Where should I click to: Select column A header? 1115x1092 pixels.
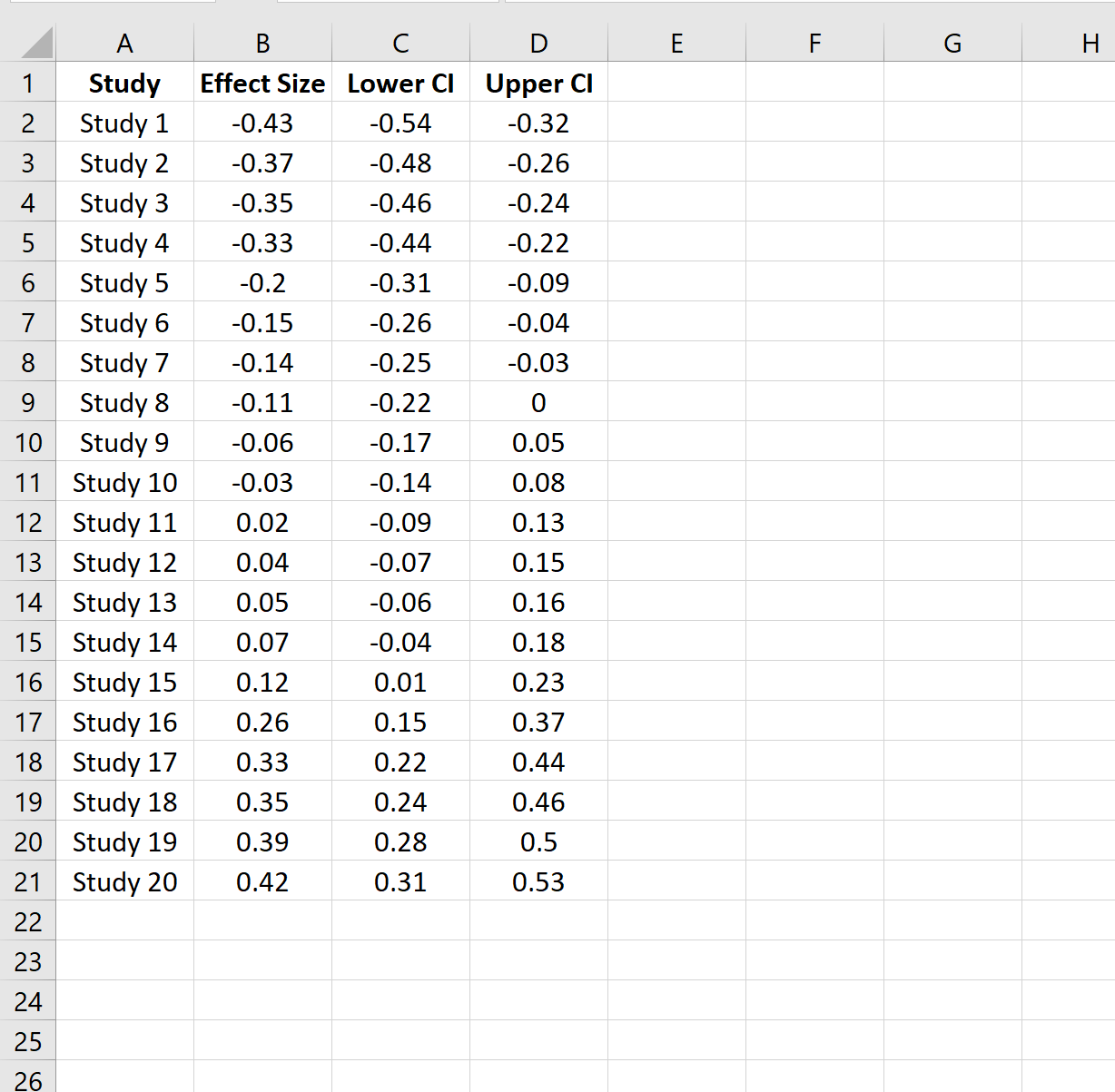click(124, 43)
